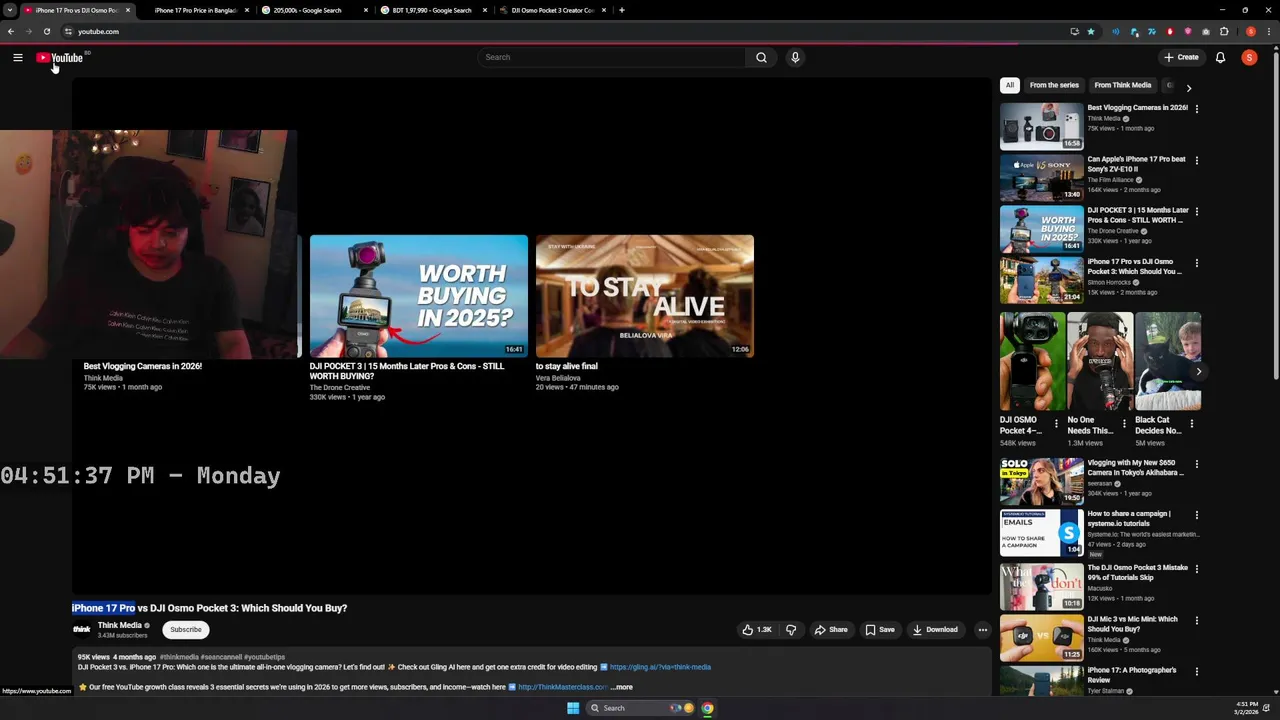Open more actions ellipsis under video
The height and width of the screenshot is (720, 1280).
click(982, 630)
